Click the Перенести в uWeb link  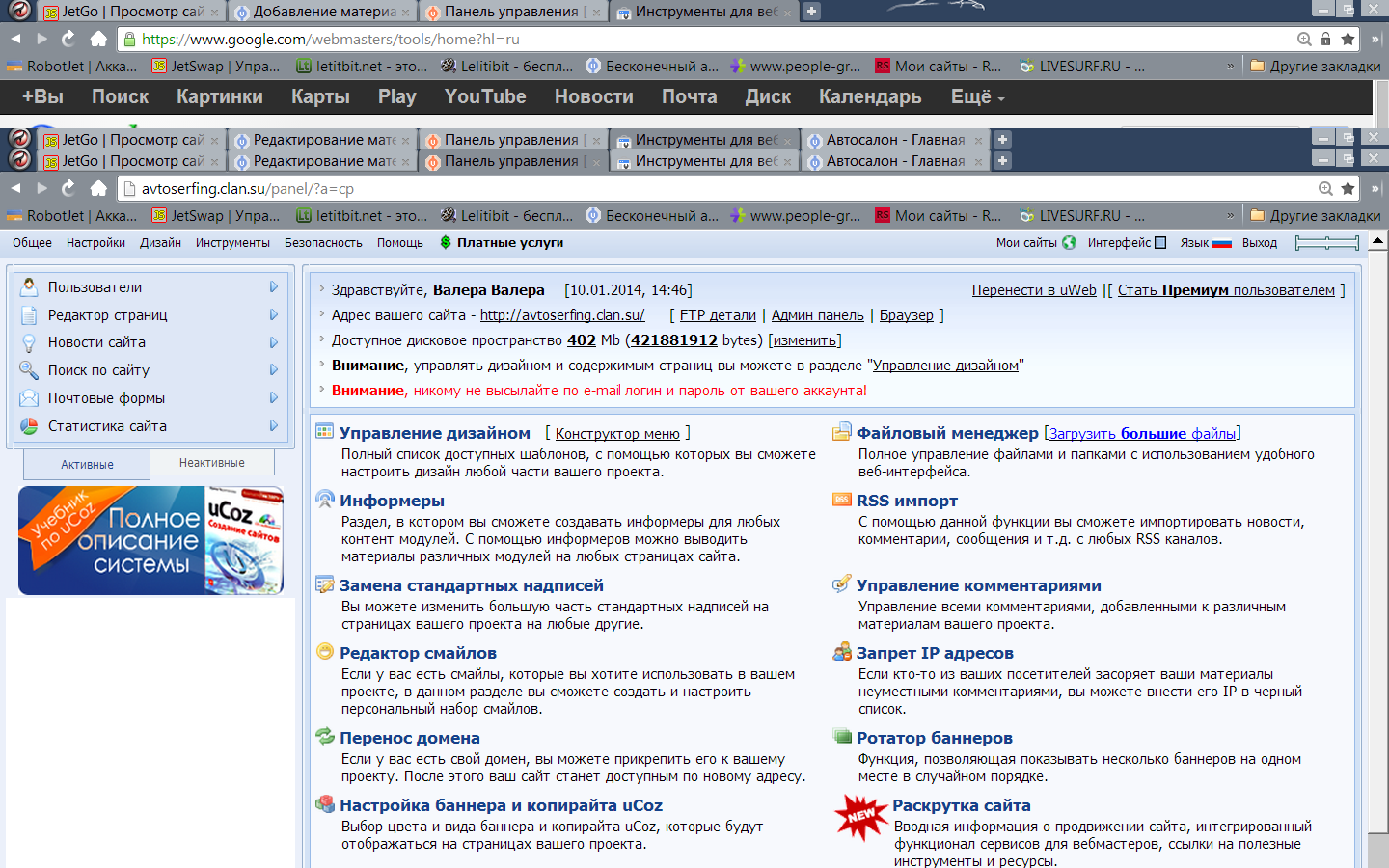pyautogui.click(x=1034, y=289)
